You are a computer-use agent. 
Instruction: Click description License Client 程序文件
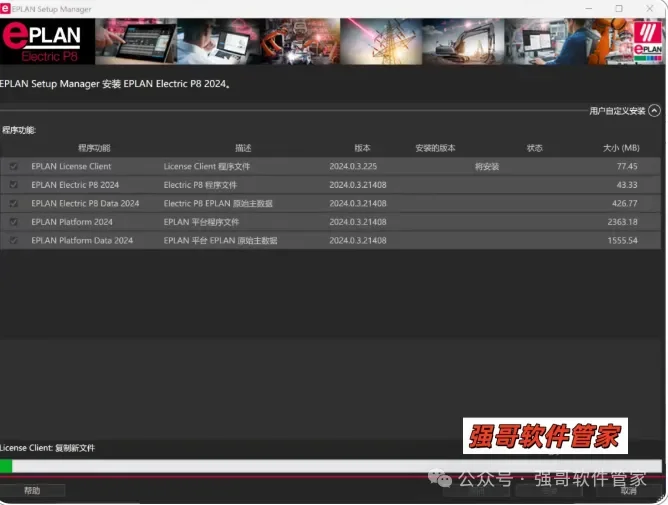click(207, 166)
